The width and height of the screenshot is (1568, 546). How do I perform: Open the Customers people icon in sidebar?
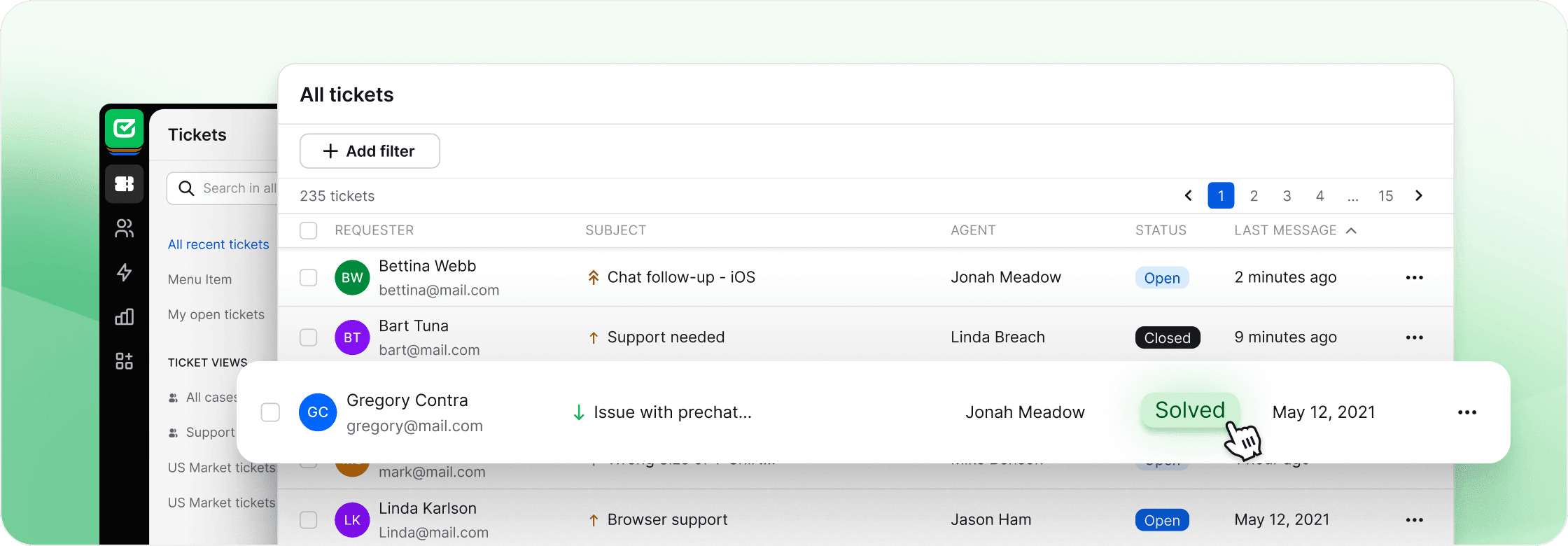(125, 228)
